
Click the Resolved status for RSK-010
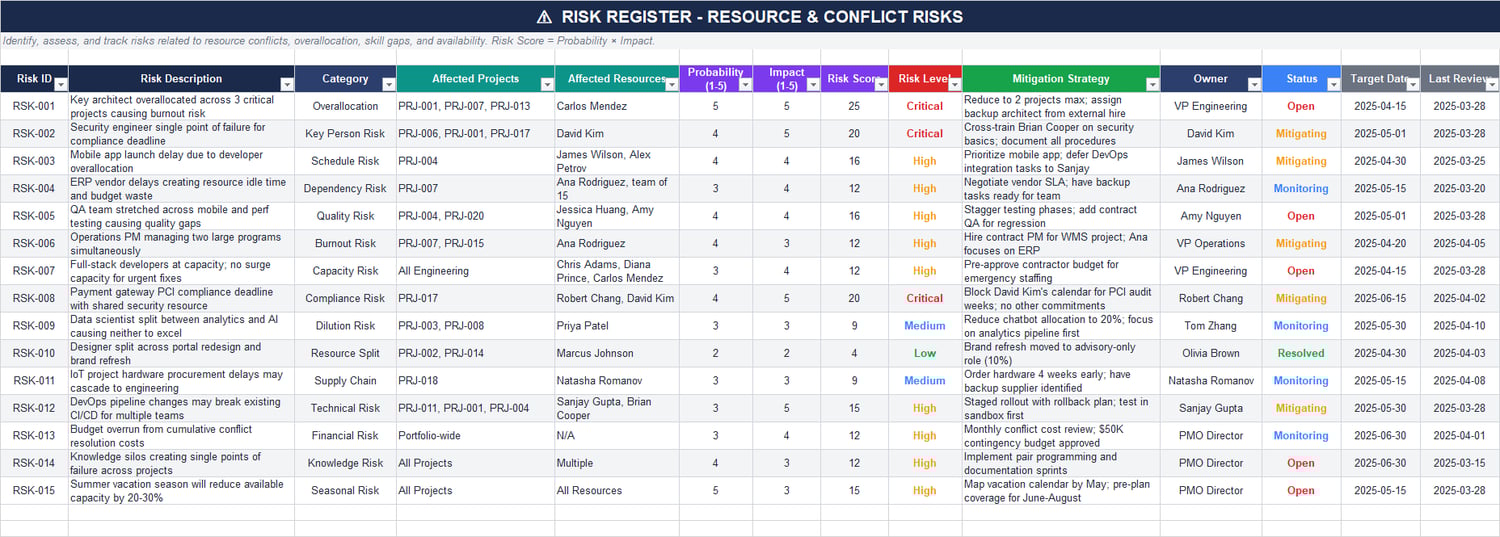1301,353
